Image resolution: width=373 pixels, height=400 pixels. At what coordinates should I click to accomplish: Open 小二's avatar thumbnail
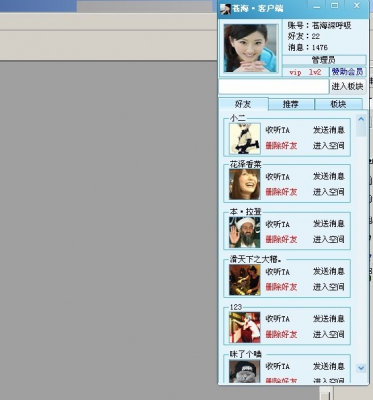coord(244,139)
